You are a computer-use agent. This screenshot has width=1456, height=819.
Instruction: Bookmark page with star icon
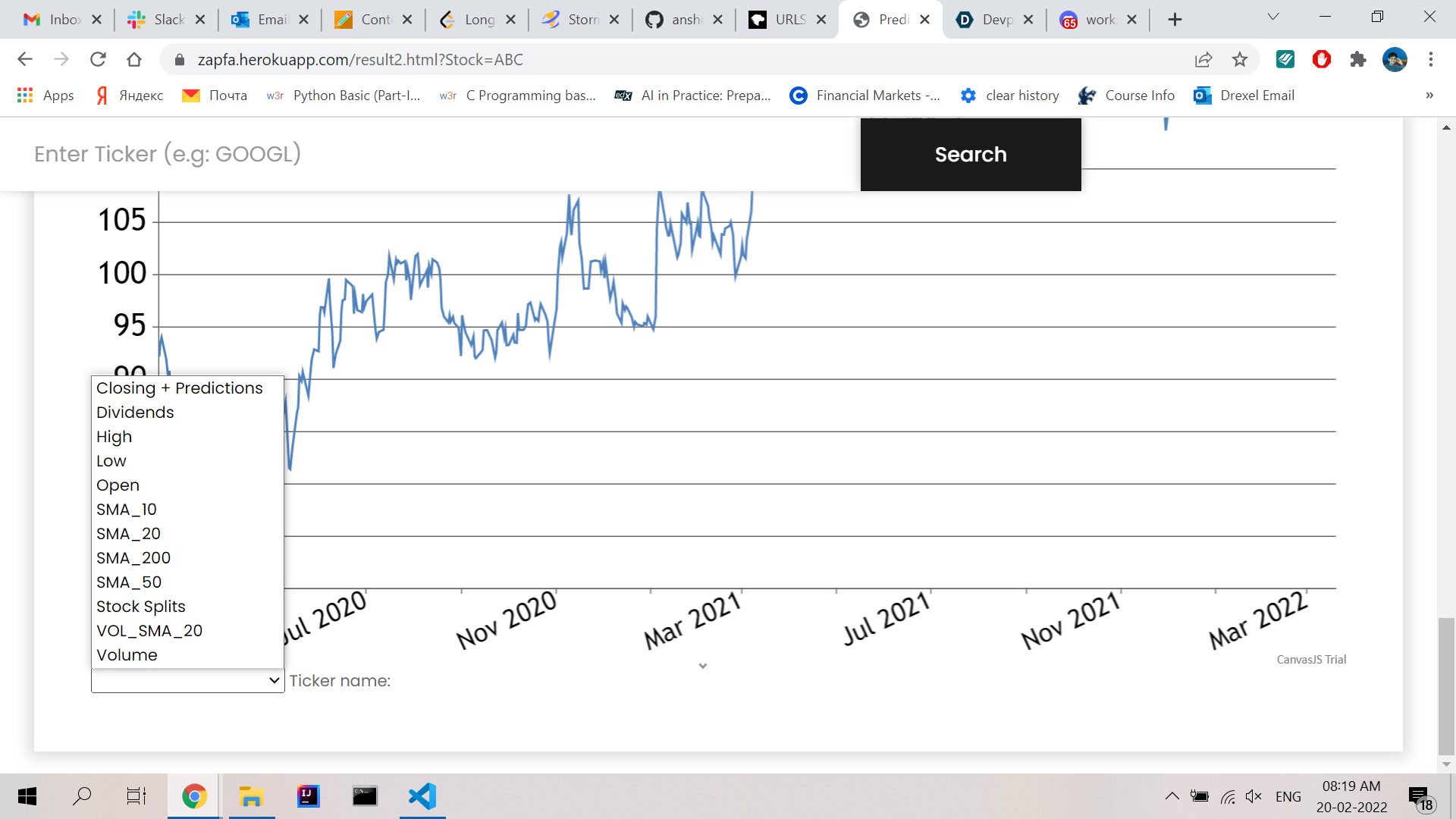pos(1239,59)
